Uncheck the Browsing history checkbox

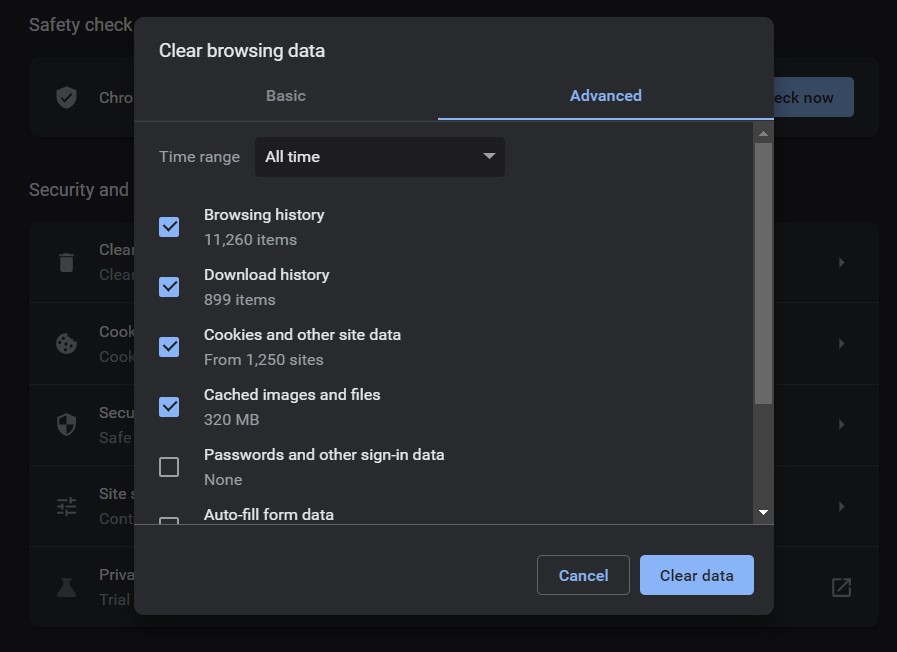[x=169, y=227]
